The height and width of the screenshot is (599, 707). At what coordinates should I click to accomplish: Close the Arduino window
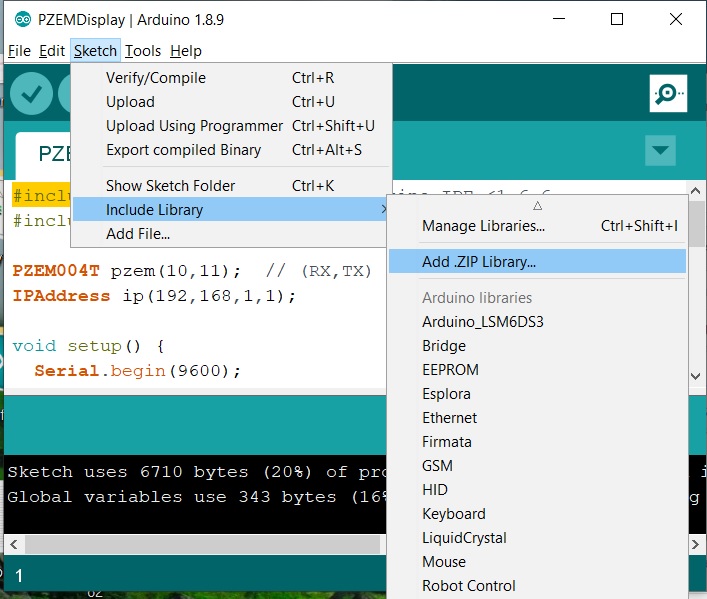click(x=675, y=19)
